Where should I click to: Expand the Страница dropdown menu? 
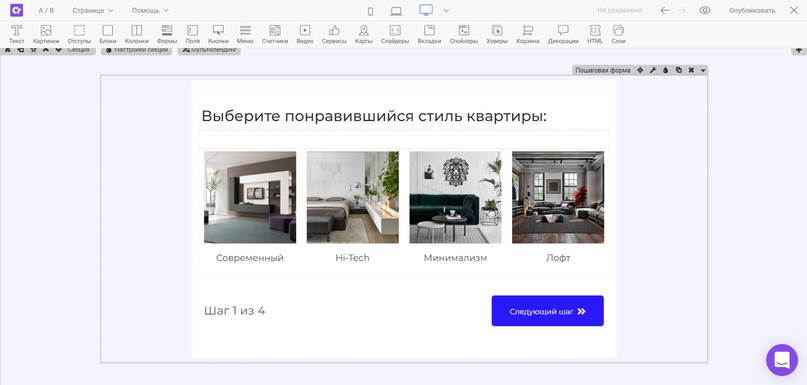pyautogui.click(x=93, y=10)
